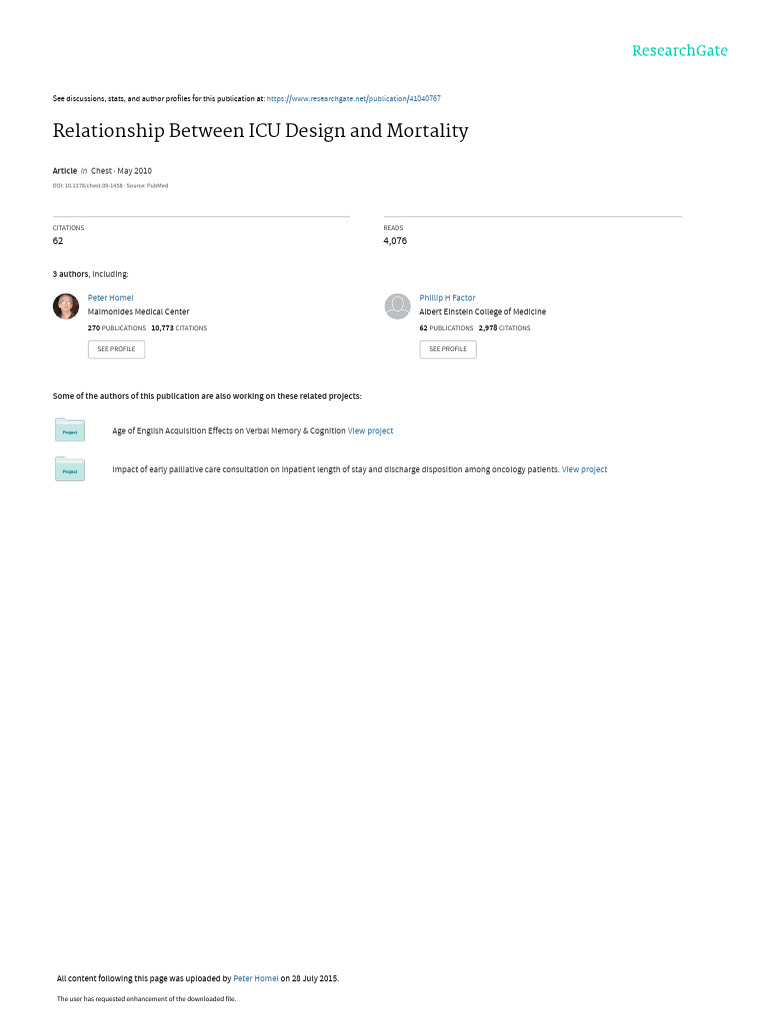The image size is (768, 1024).
Task: Open Phillip H Factor's author name link
Action: [447, 298]
